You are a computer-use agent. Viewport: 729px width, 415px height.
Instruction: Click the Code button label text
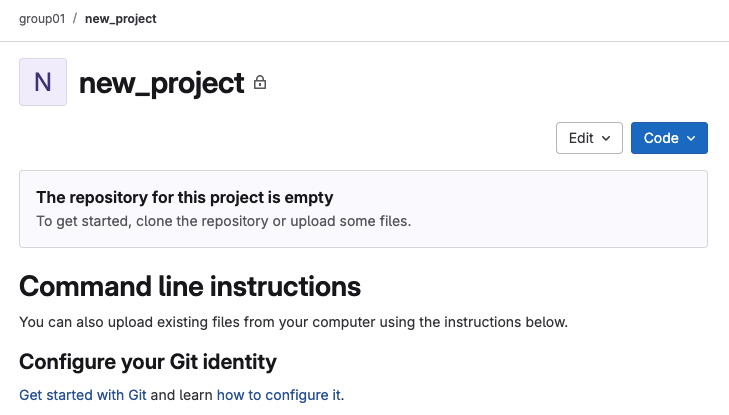coord(661,138)
